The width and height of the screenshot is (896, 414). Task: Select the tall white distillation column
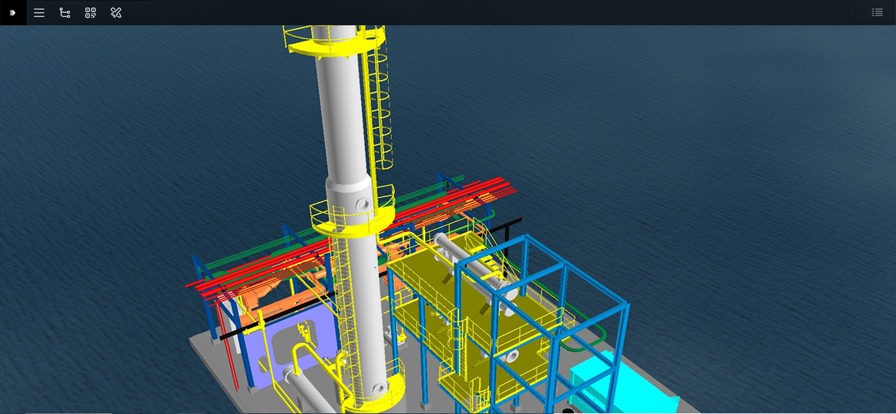coord(342,120)
